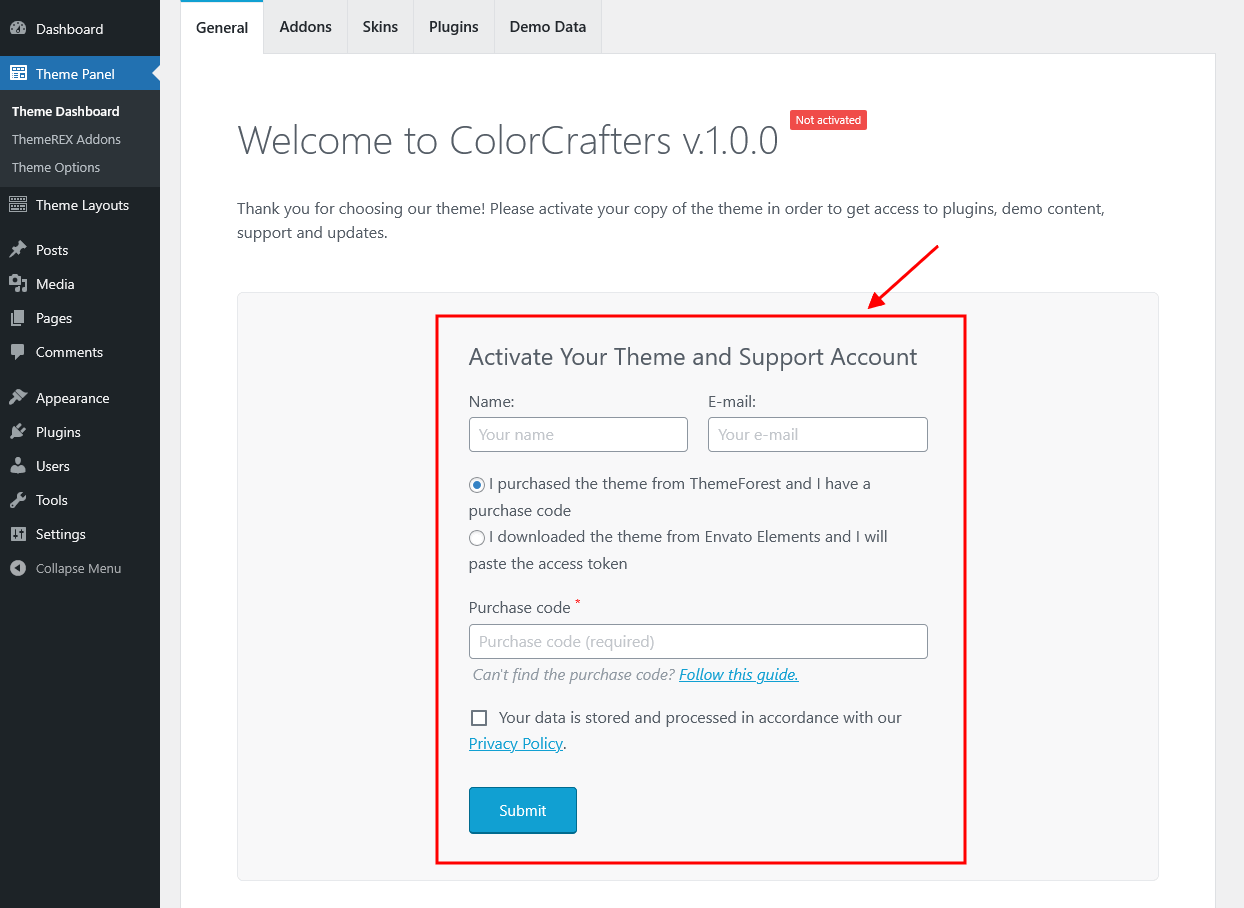Screen dimensions: 1244x908
Task: Open the Demo Data tab
Action: pyautogui.click(x=548, y=27)
